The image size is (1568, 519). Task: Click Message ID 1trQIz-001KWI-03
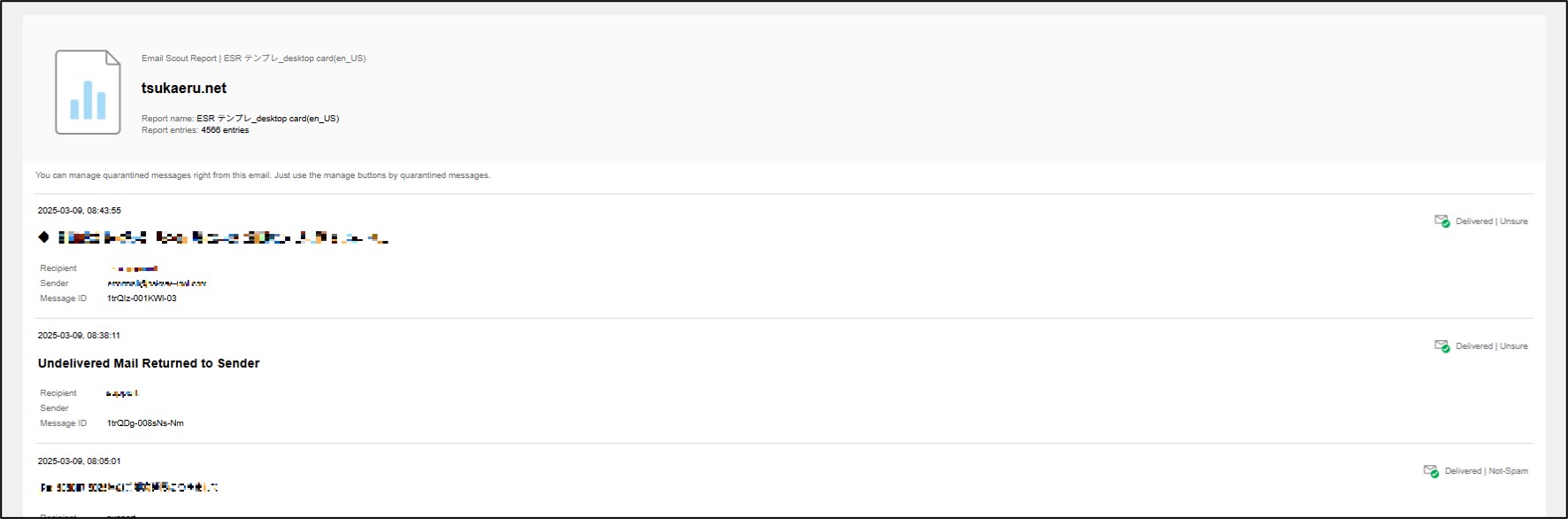click(142, 298)
